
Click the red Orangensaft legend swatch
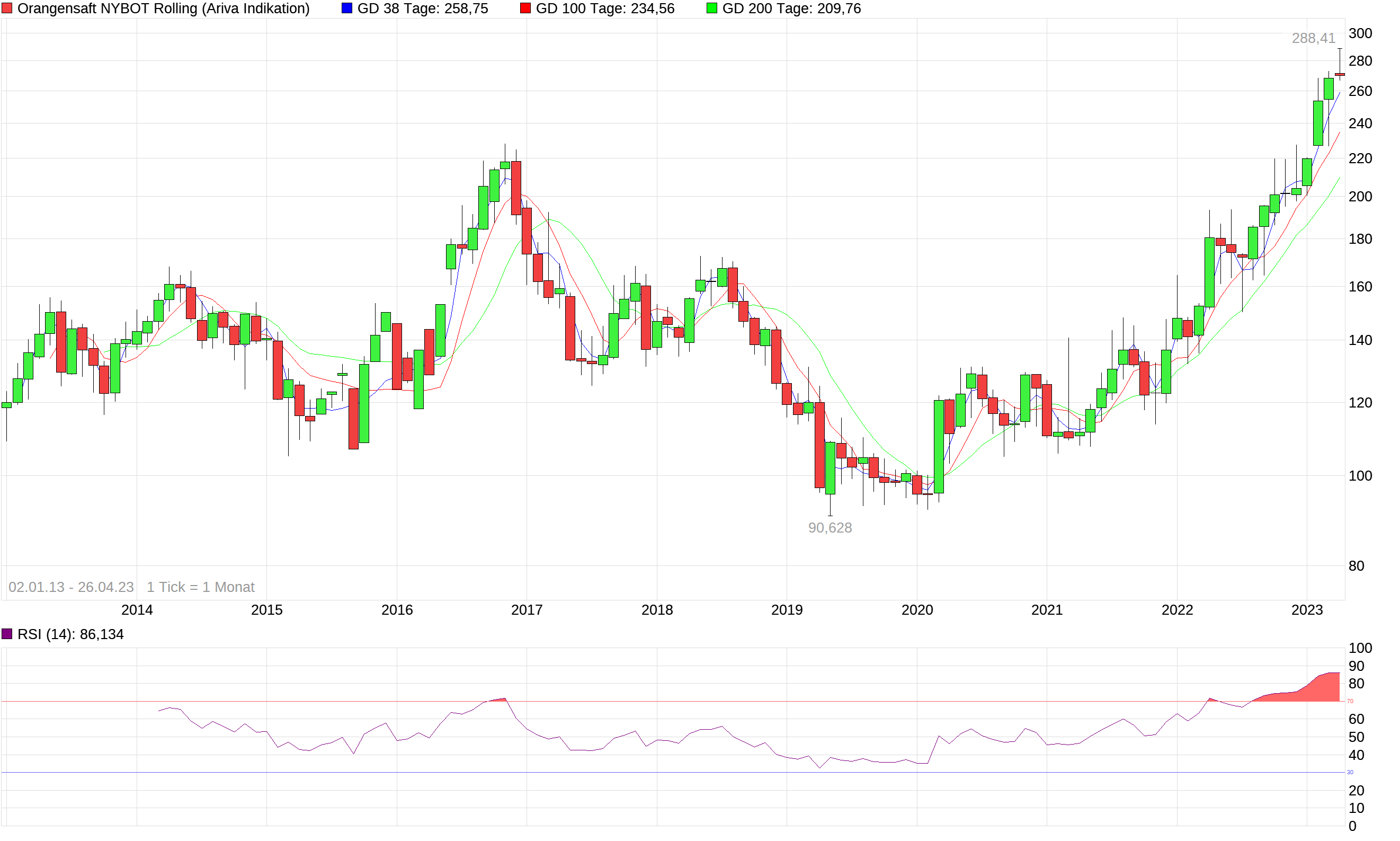7,8
